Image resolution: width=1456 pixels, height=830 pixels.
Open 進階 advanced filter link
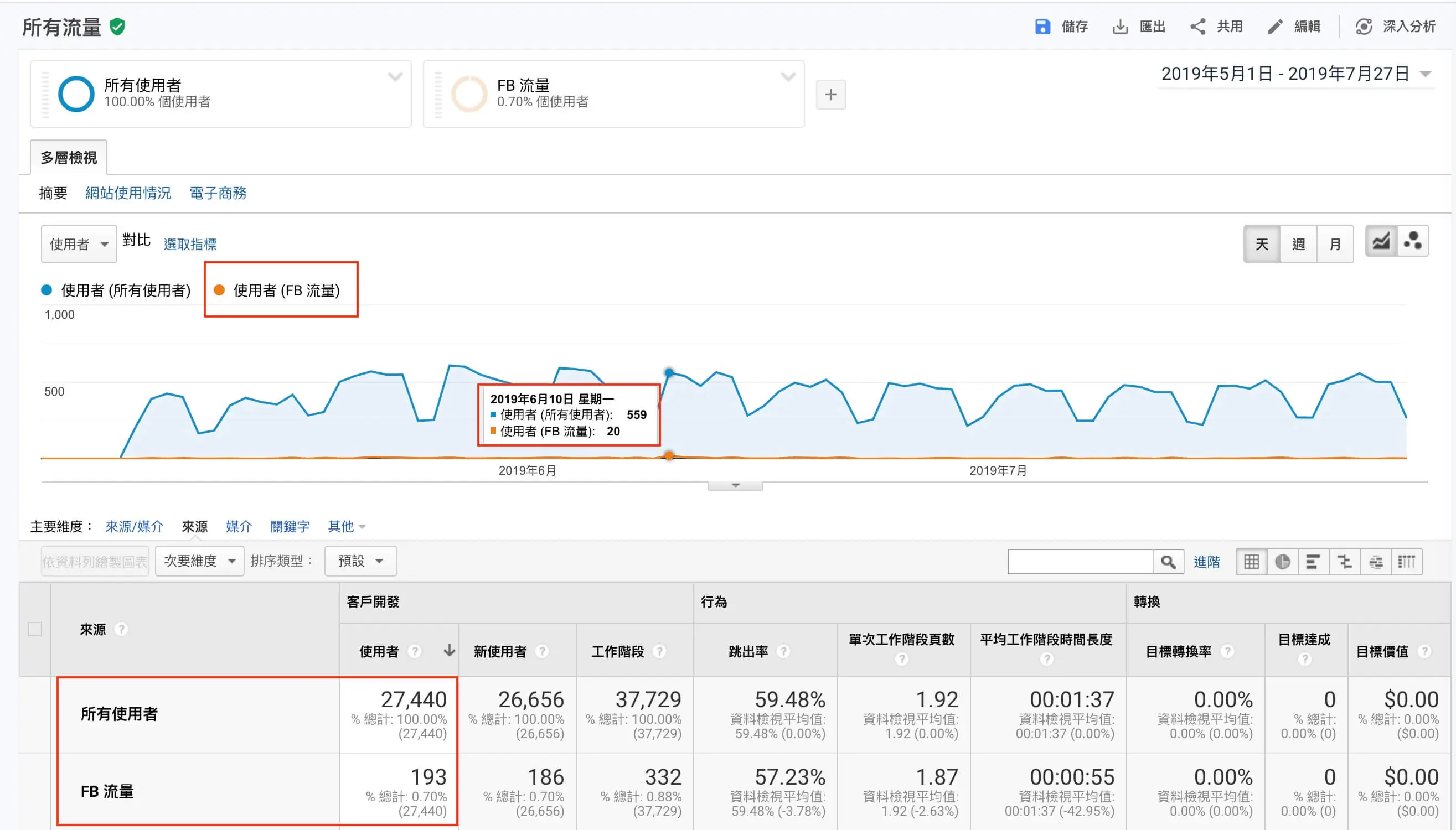click(1207, 562)
